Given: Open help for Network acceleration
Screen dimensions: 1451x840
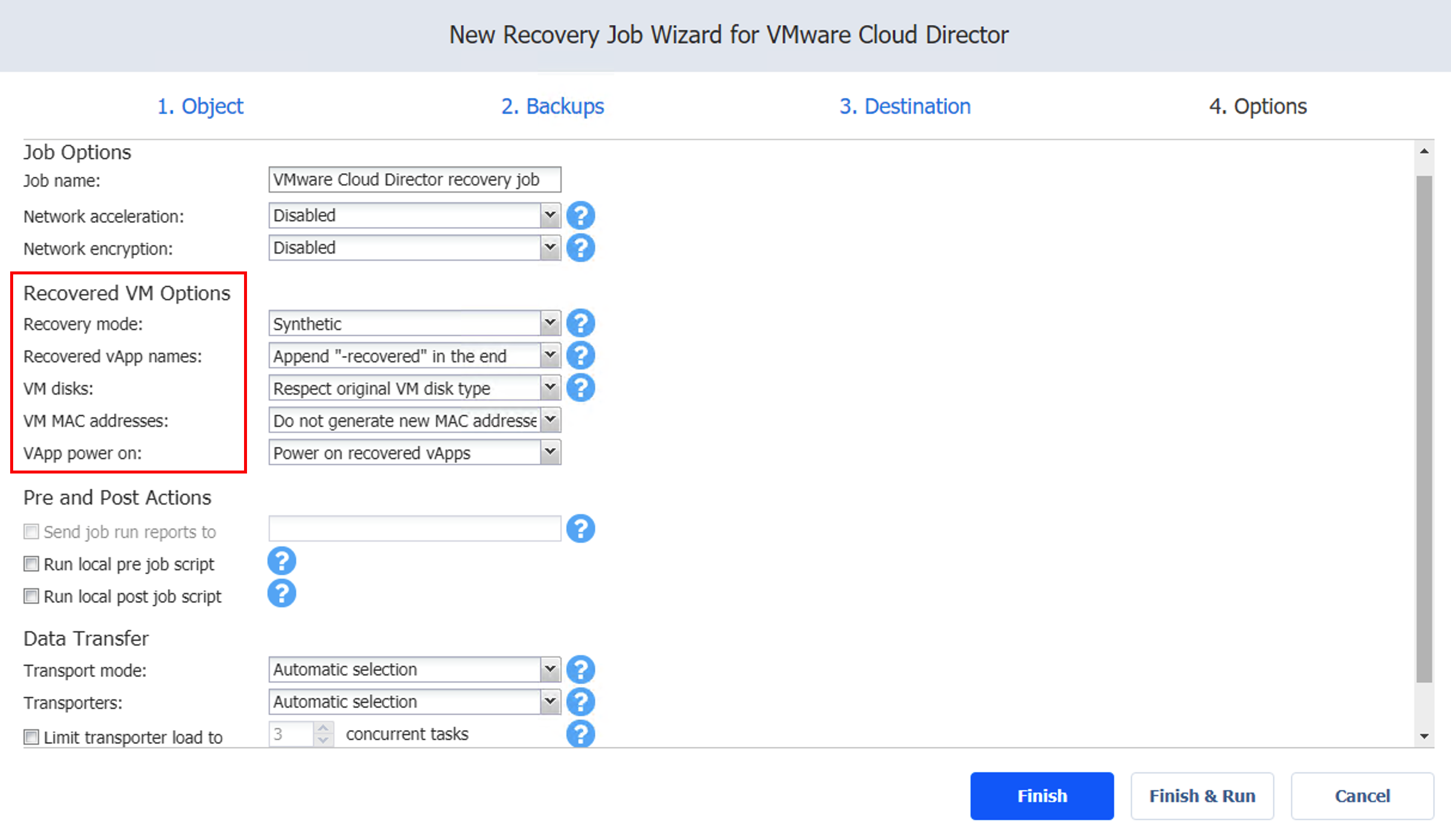Looking at the screenshot, I should (580, 215).
